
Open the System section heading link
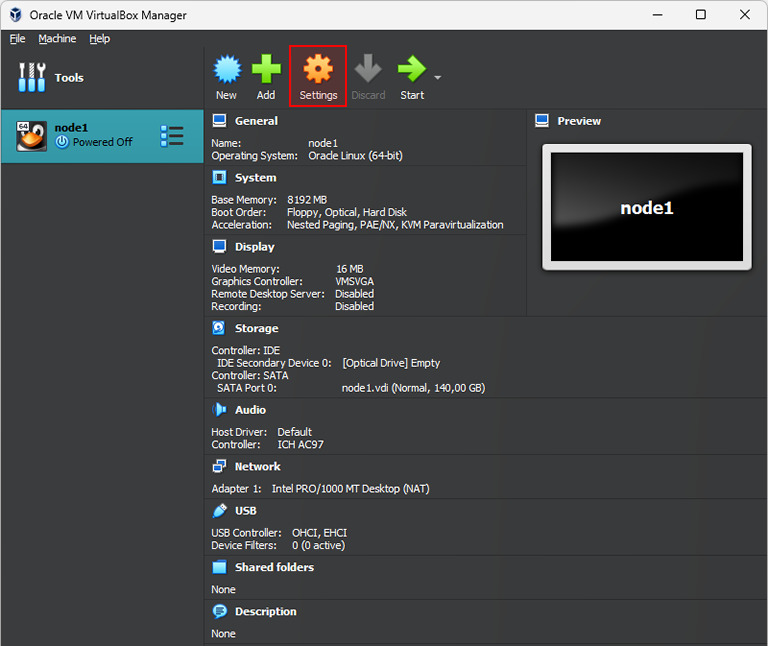(255, 178)
